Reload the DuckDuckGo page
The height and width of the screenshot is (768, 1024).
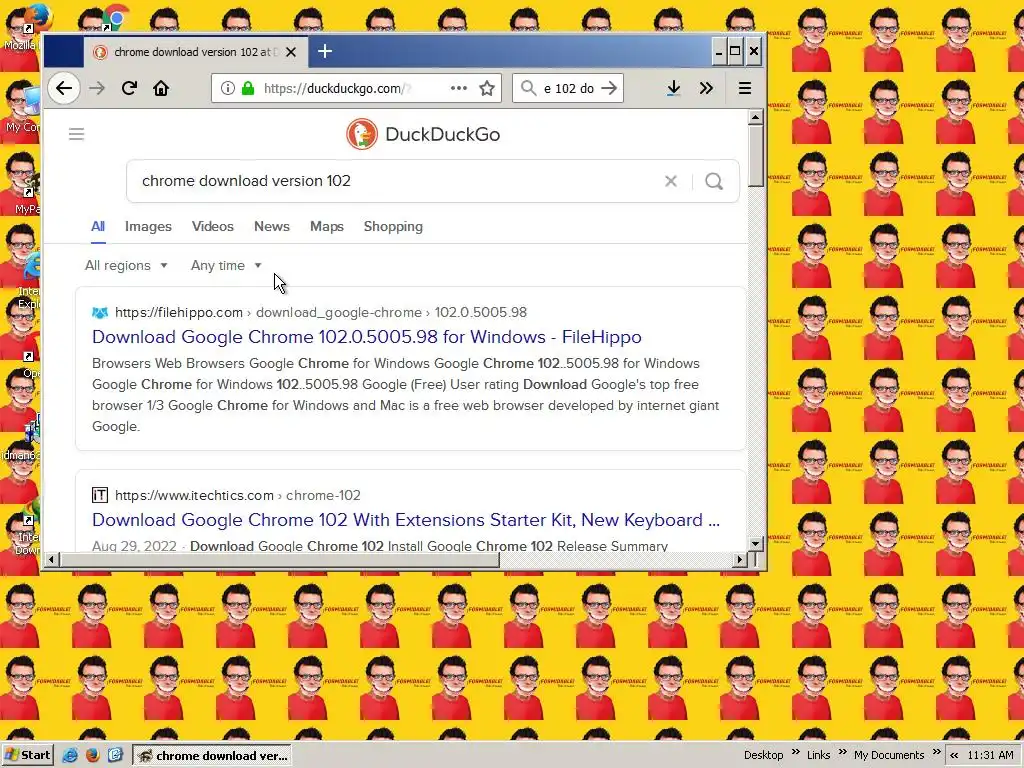129,88
